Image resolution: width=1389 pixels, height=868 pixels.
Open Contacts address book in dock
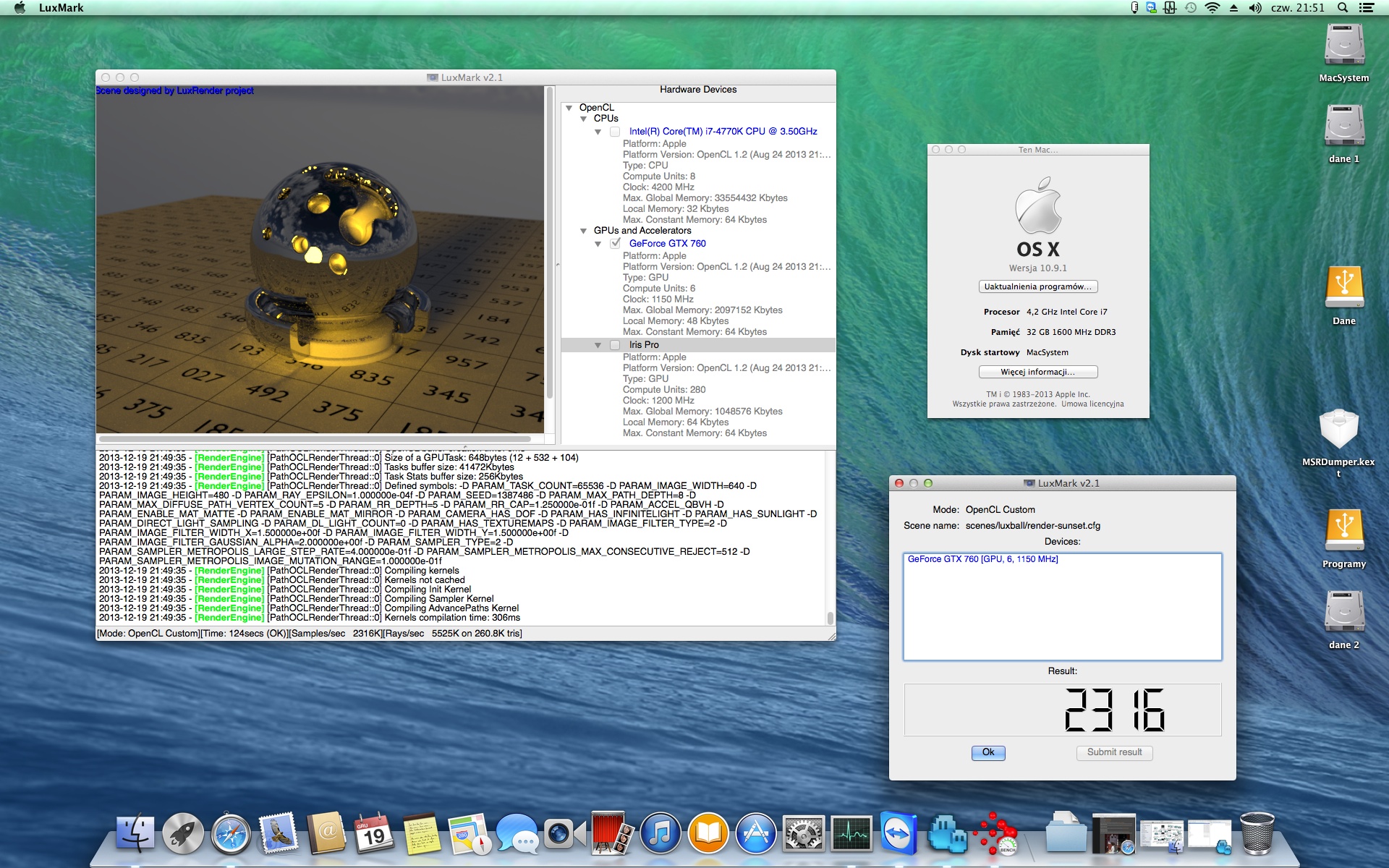[x=326, y=834]
